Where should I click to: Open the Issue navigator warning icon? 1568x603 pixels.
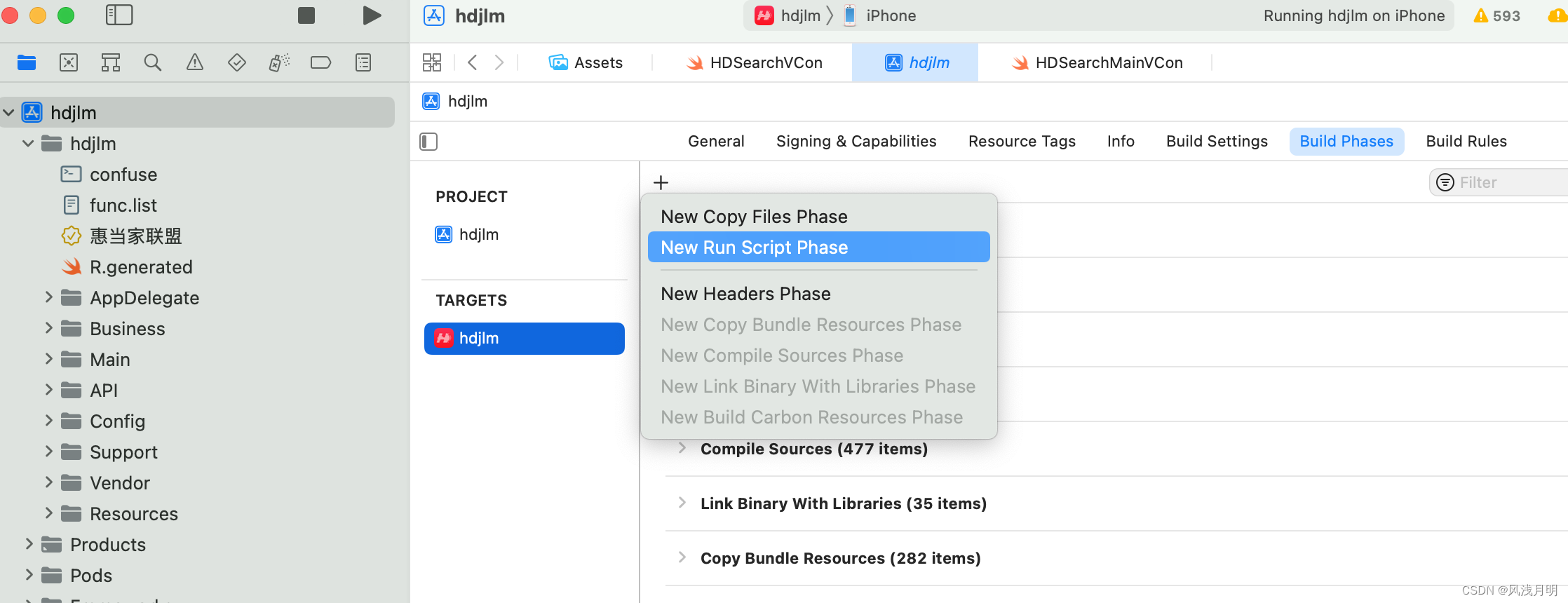(x=195, y=62)
